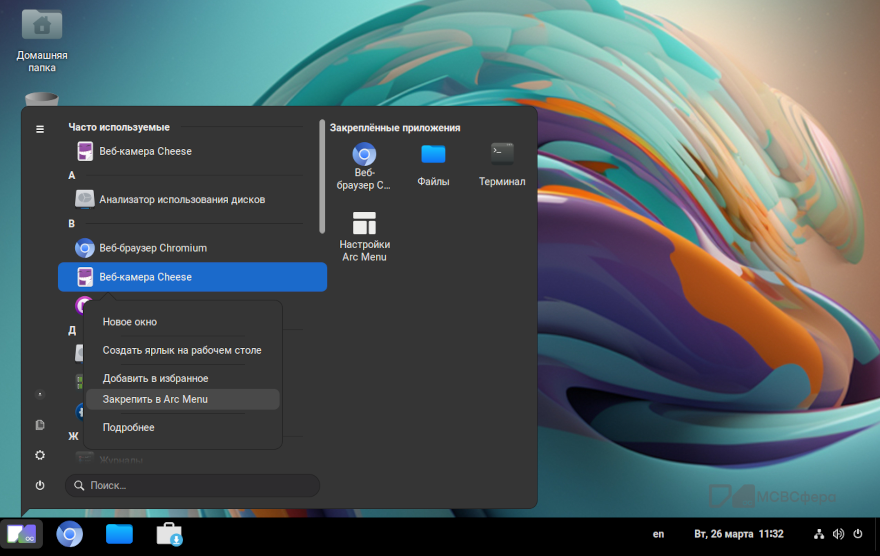The height and width of the screenshot is (556, 880).
Task: Open the date and time calendar panel
Action: tap(738, 534)
